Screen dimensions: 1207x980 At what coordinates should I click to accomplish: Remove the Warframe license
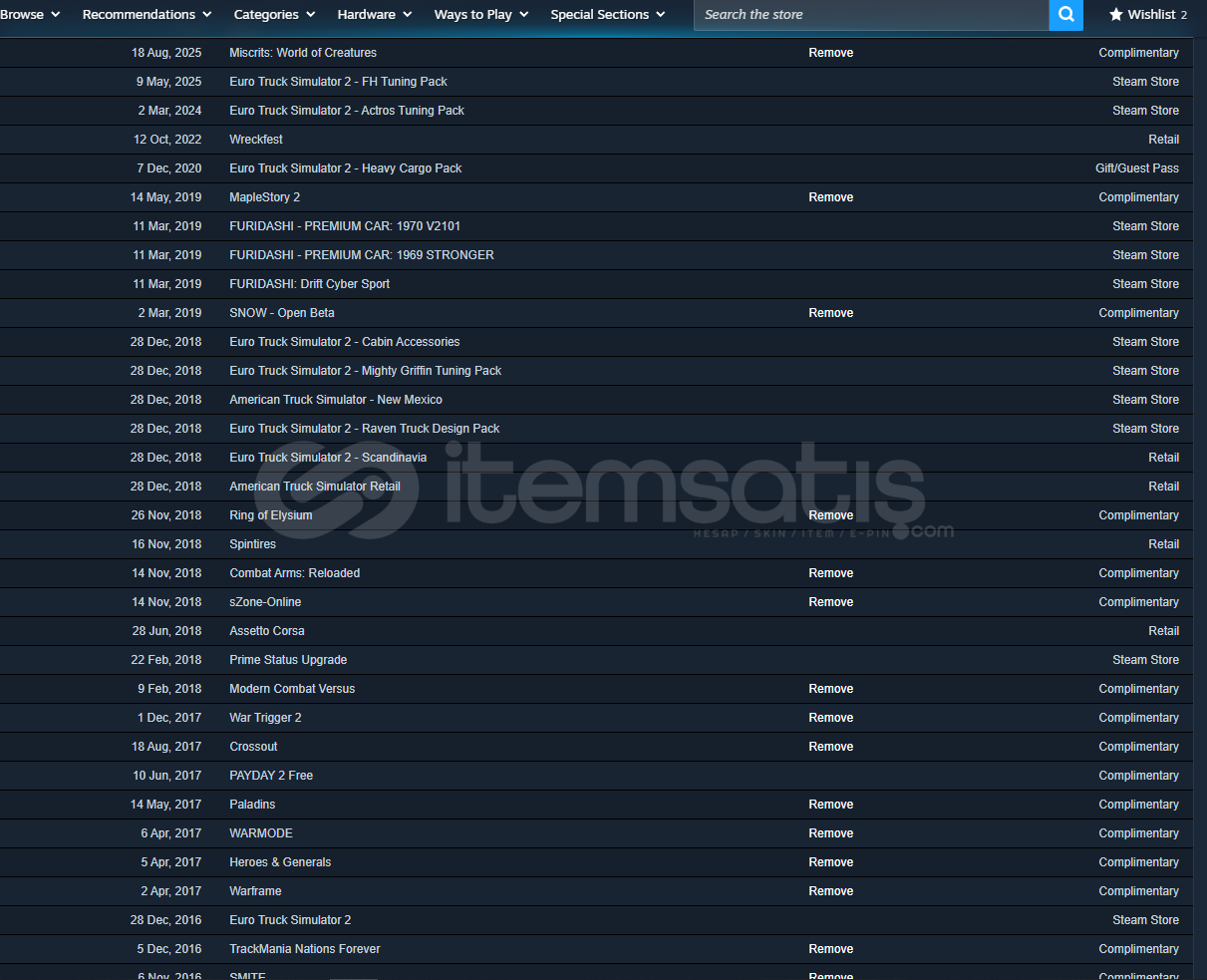point(830,891)
